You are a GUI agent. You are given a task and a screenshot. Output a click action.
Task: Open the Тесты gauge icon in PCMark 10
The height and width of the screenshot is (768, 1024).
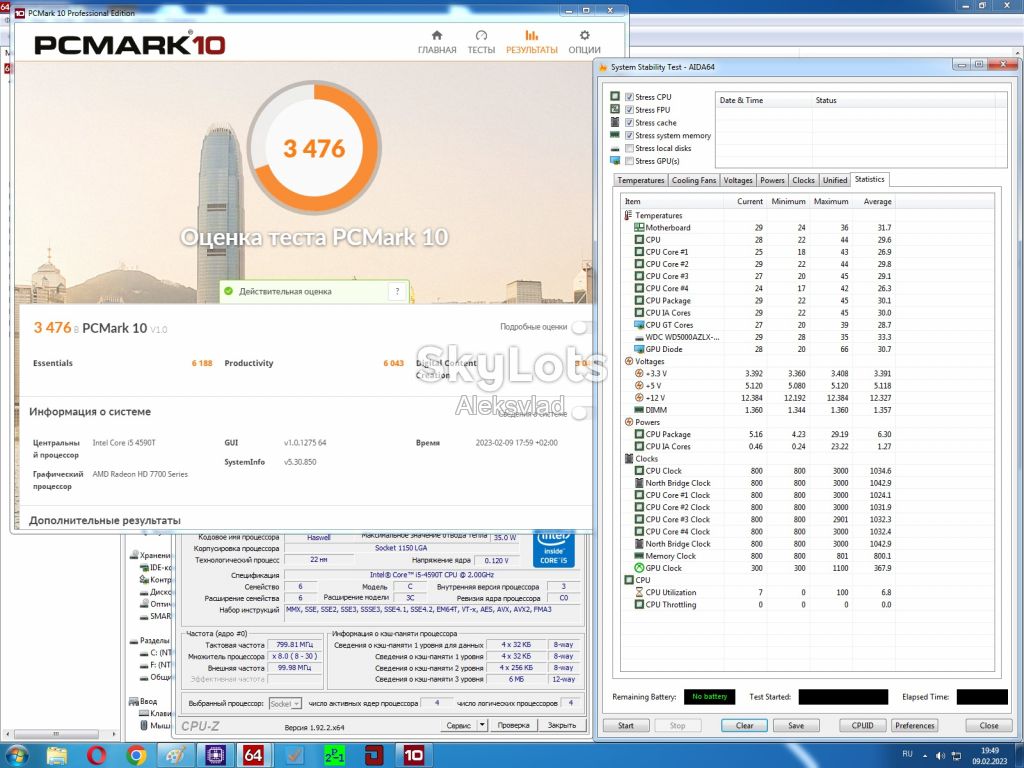(481, 35)
